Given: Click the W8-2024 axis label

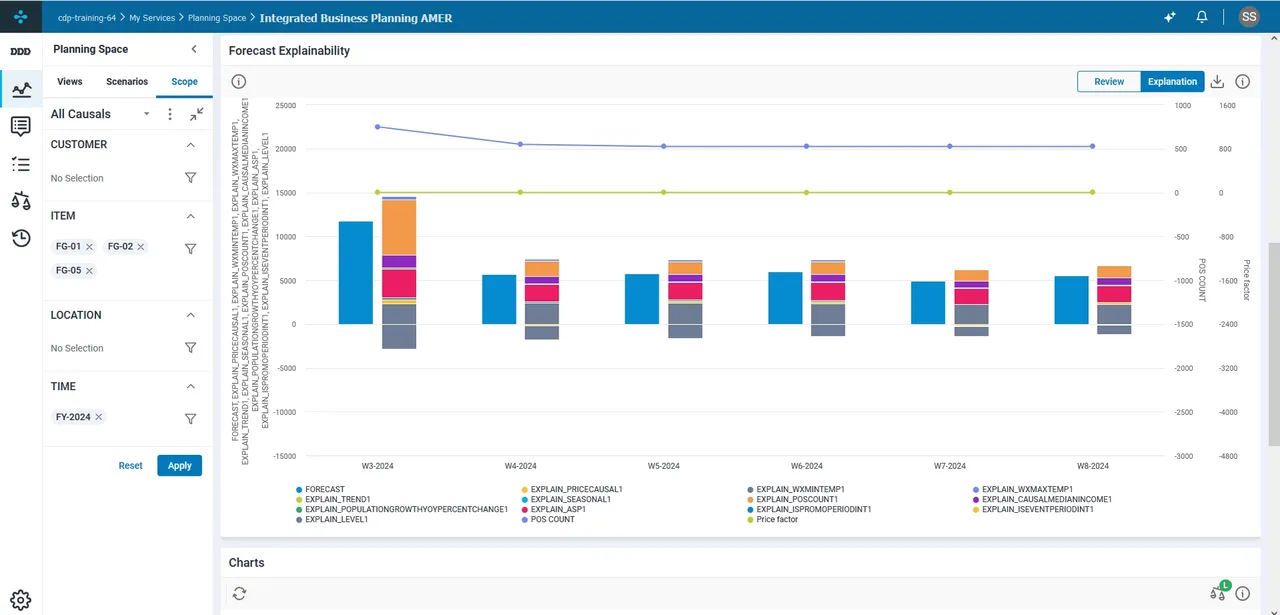Looking at the screenshot, I should [x=1093, y=466].
